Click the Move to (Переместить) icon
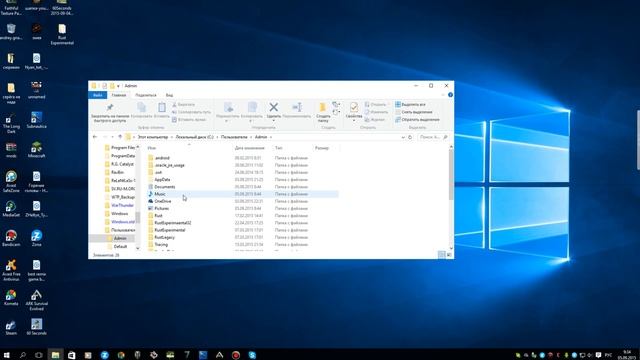This screenshot has width=640, height=360. tap(228, 107)
